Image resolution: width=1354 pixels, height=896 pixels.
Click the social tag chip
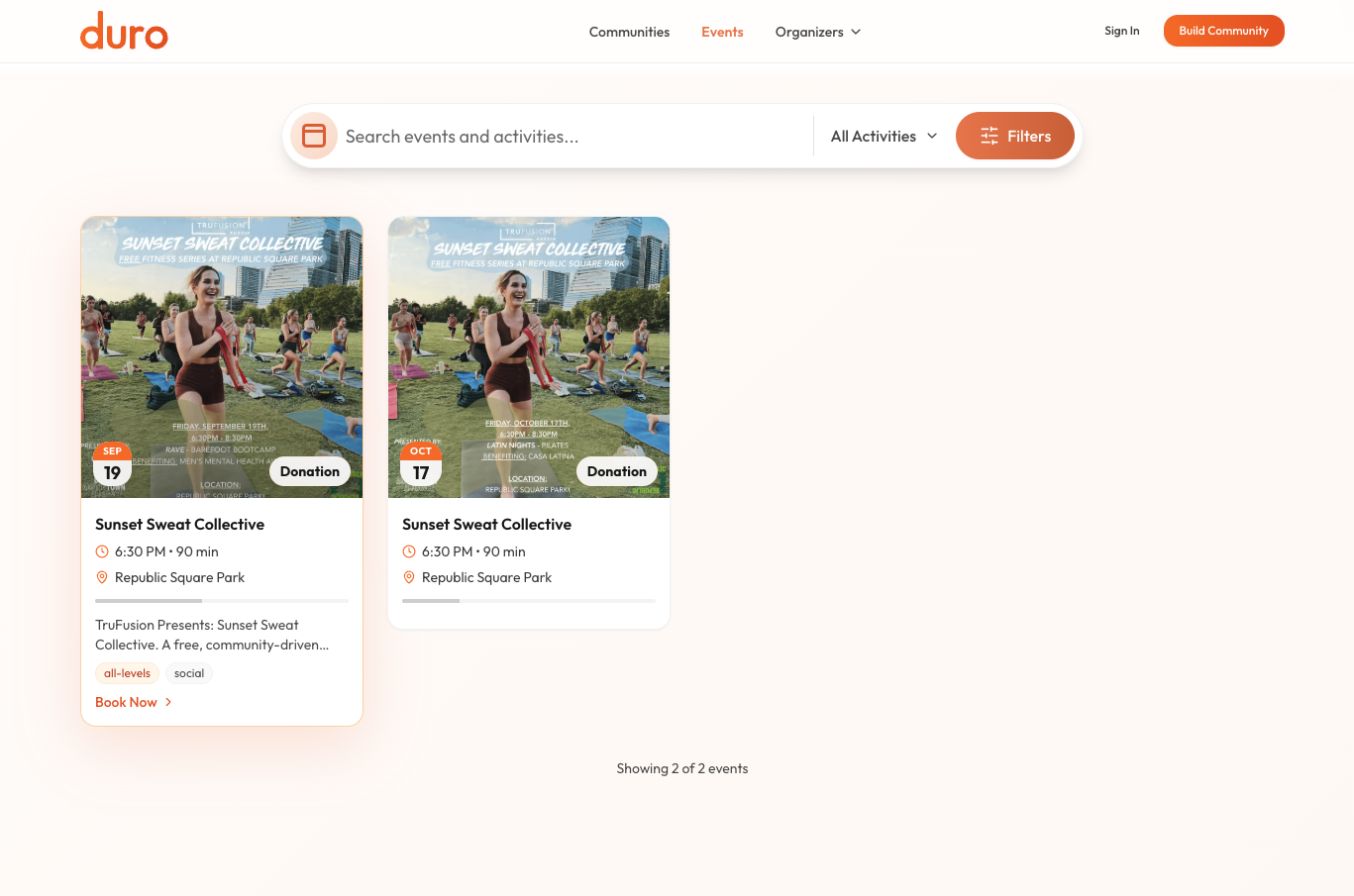[189, 673]
